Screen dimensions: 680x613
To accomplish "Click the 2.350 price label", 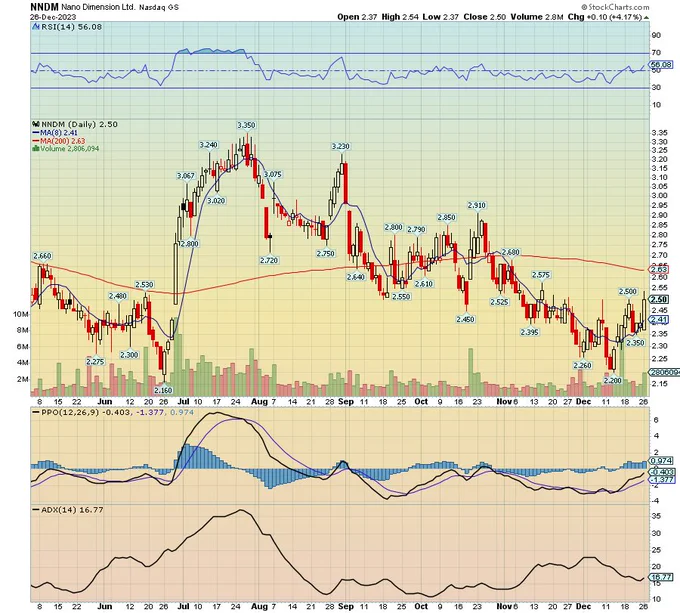I will point(636,343).
